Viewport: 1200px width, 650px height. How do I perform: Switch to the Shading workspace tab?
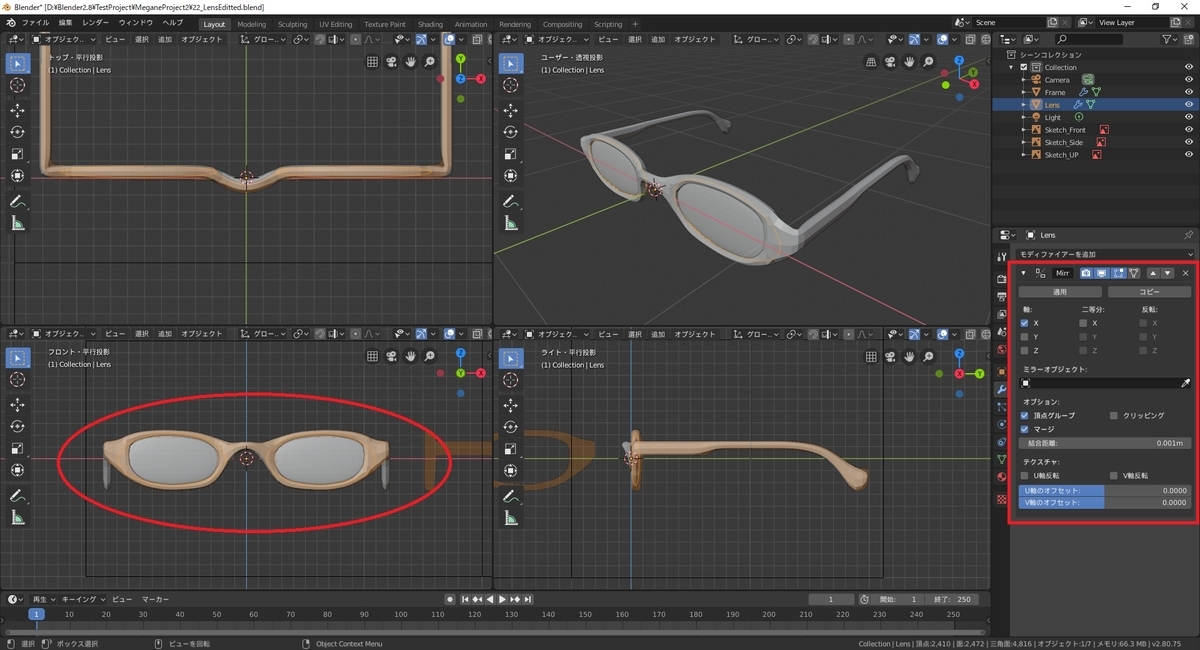point(430,24)
